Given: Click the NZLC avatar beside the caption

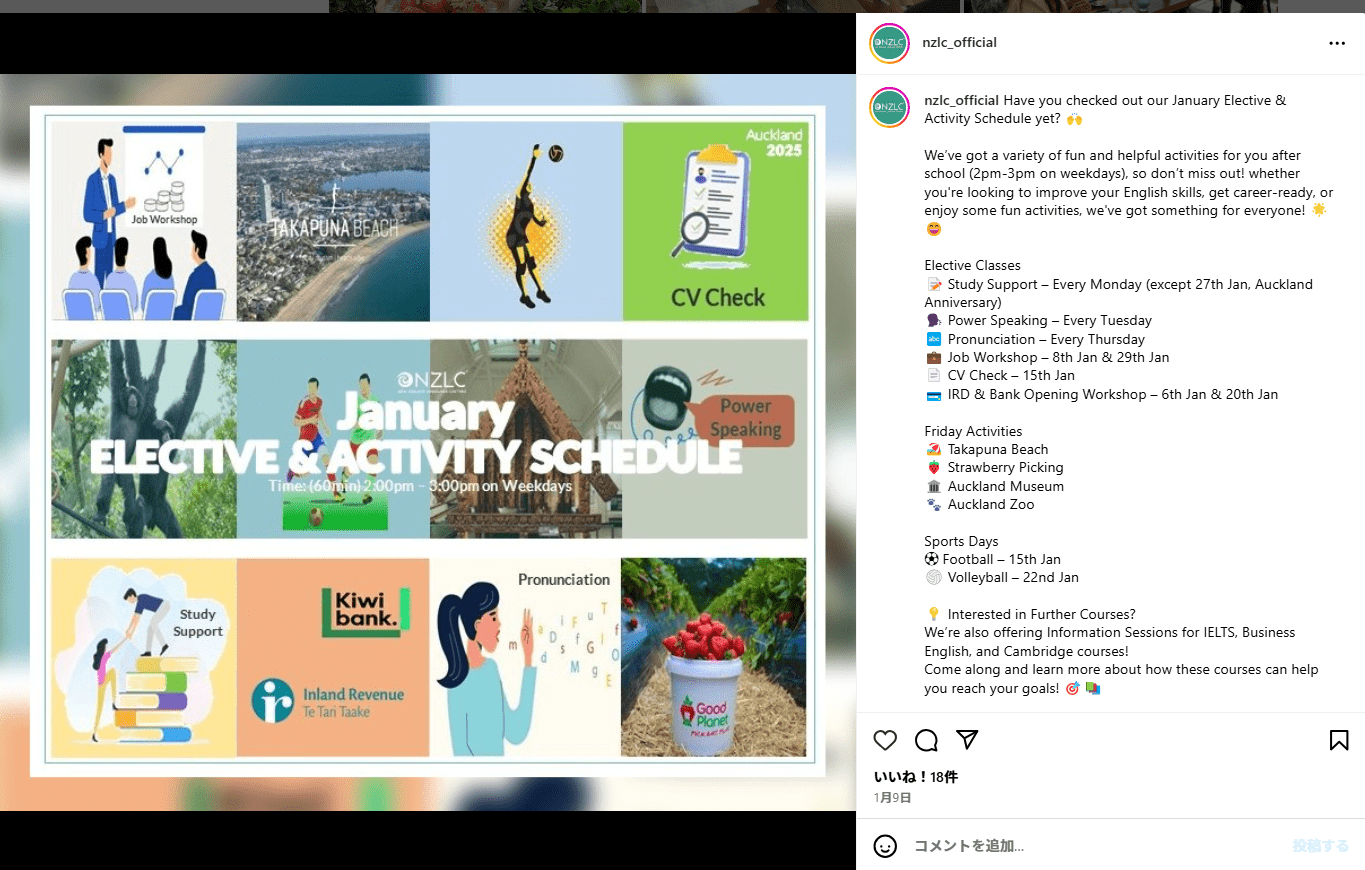Looking at the screenshot, I should coord(889,108).
